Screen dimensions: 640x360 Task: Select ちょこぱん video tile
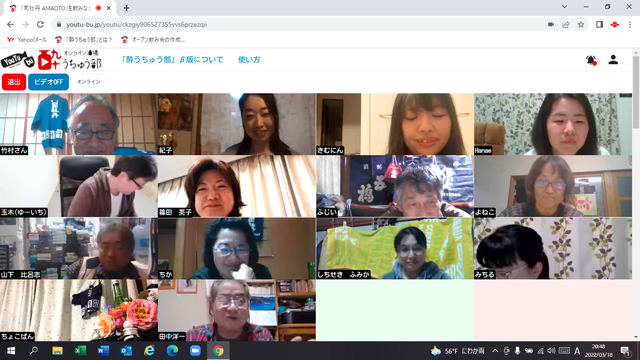pyautogui.click(x=79, y=310)
